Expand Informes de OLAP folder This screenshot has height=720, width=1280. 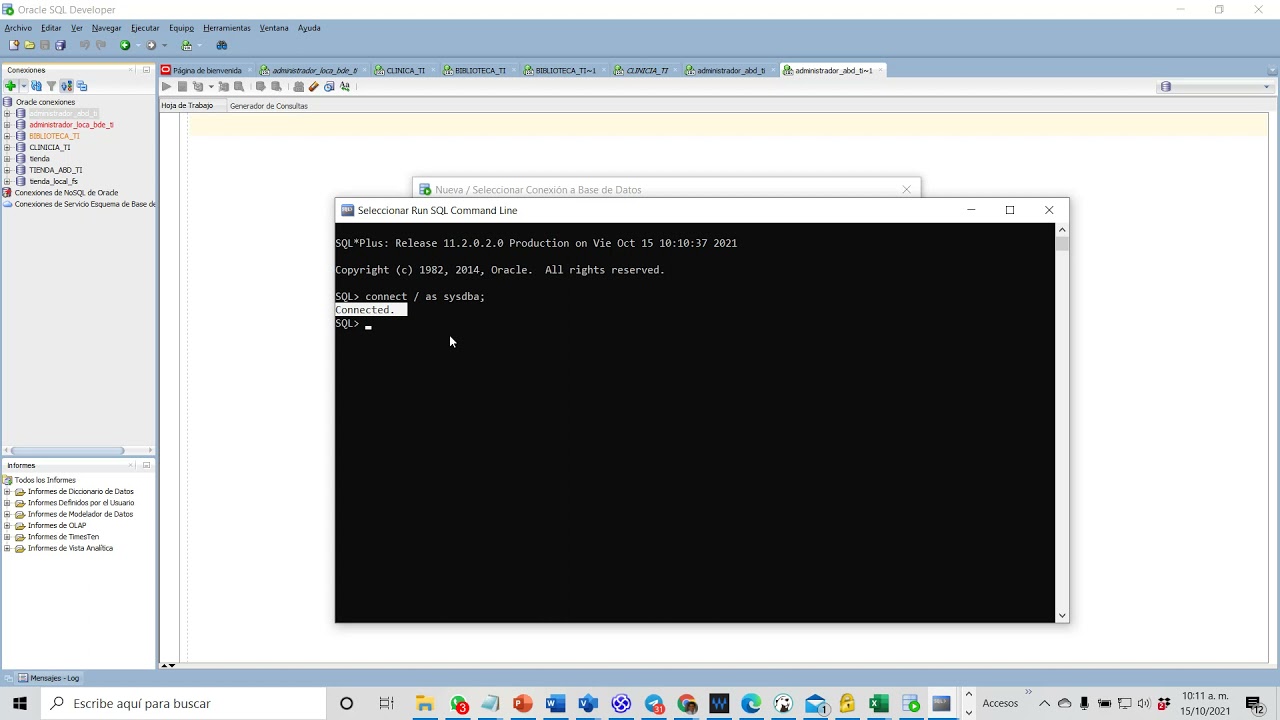[7, 526]
